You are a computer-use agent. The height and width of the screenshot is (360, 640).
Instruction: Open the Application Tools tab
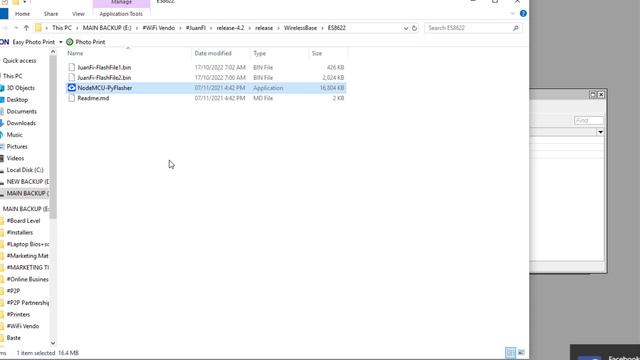pos(121,14)
